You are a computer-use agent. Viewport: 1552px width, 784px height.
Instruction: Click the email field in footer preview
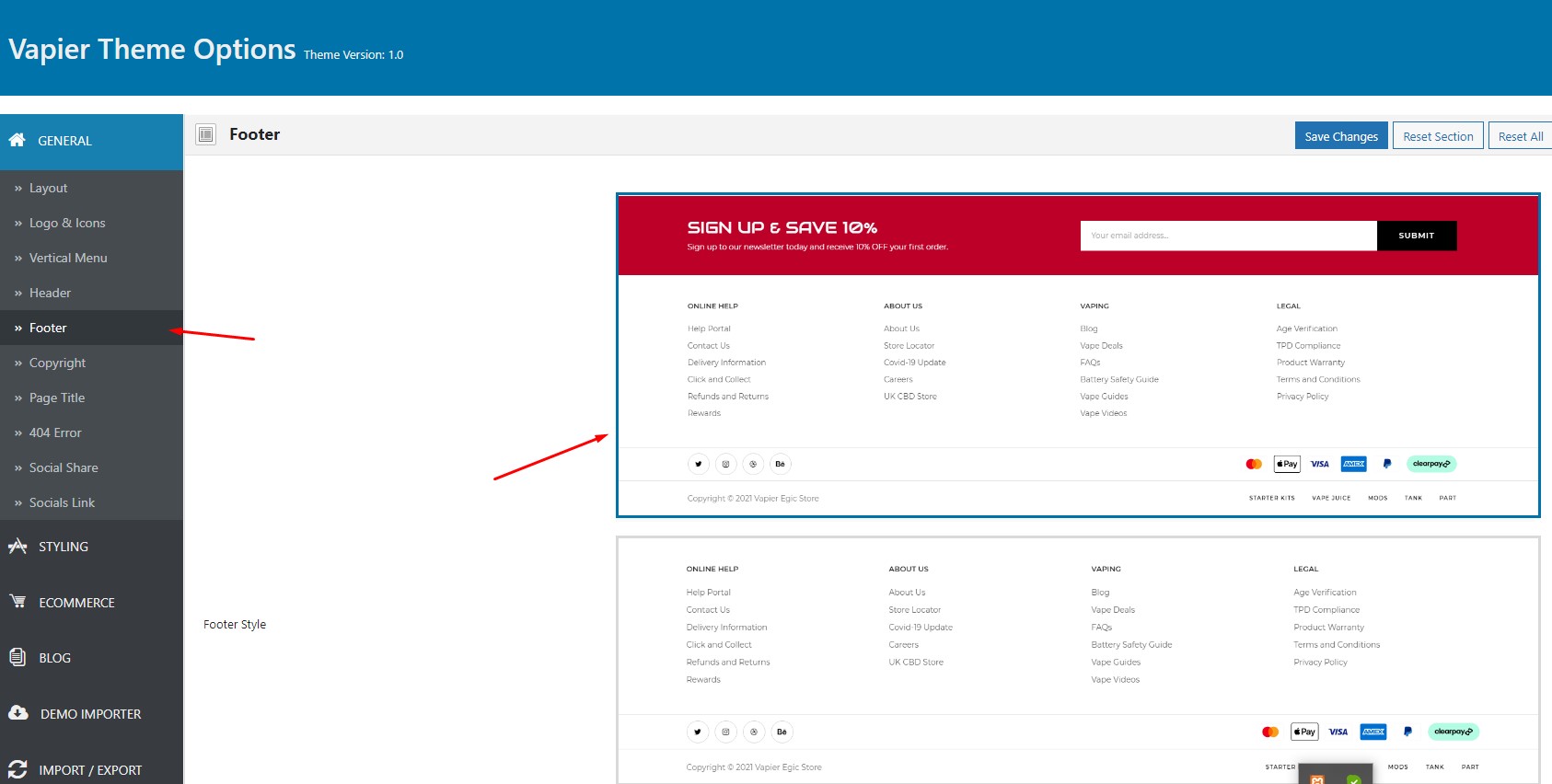(1229, 236)
